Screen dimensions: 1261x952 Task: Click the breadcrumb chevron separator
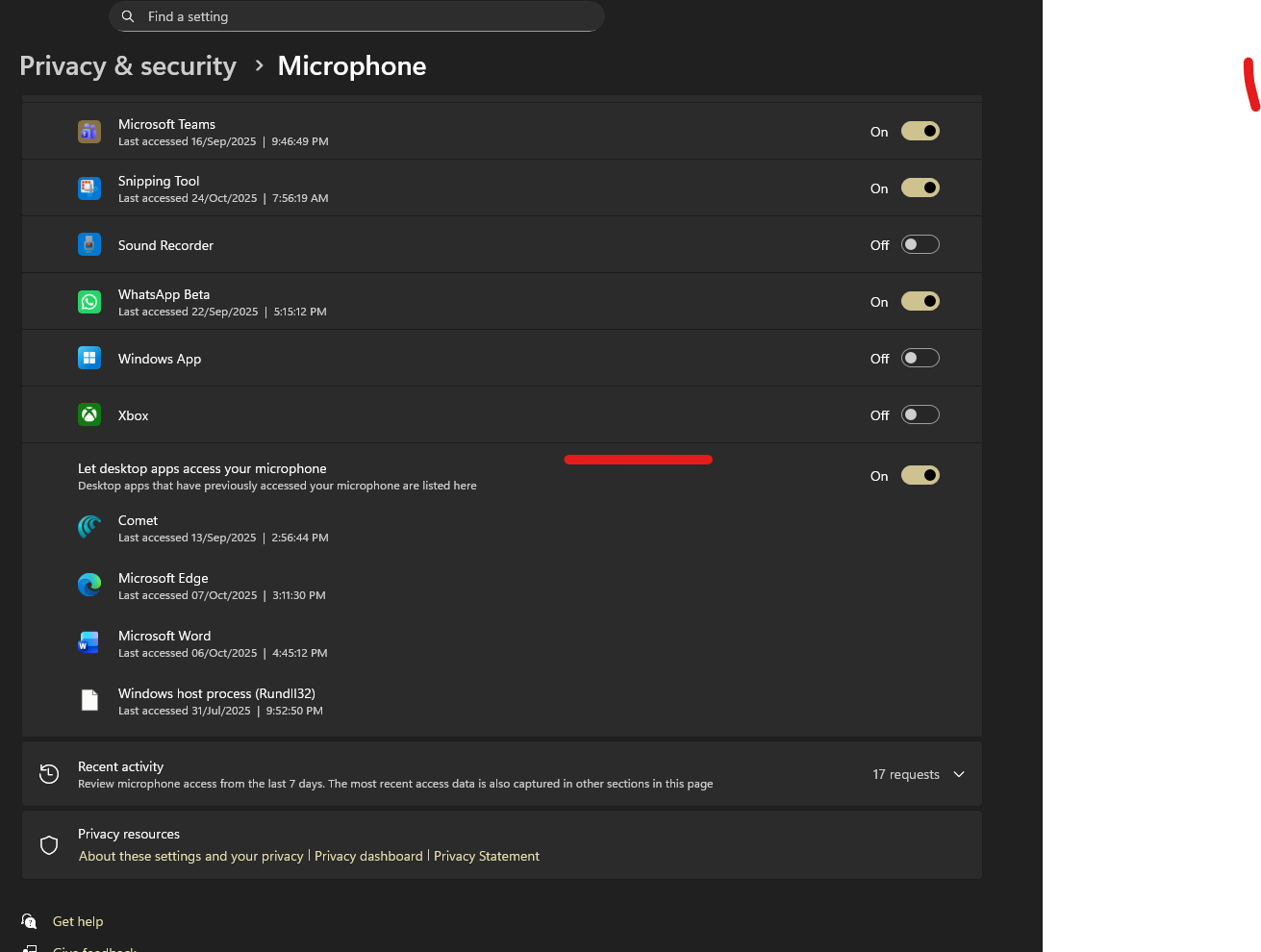[x=259, y=65]
